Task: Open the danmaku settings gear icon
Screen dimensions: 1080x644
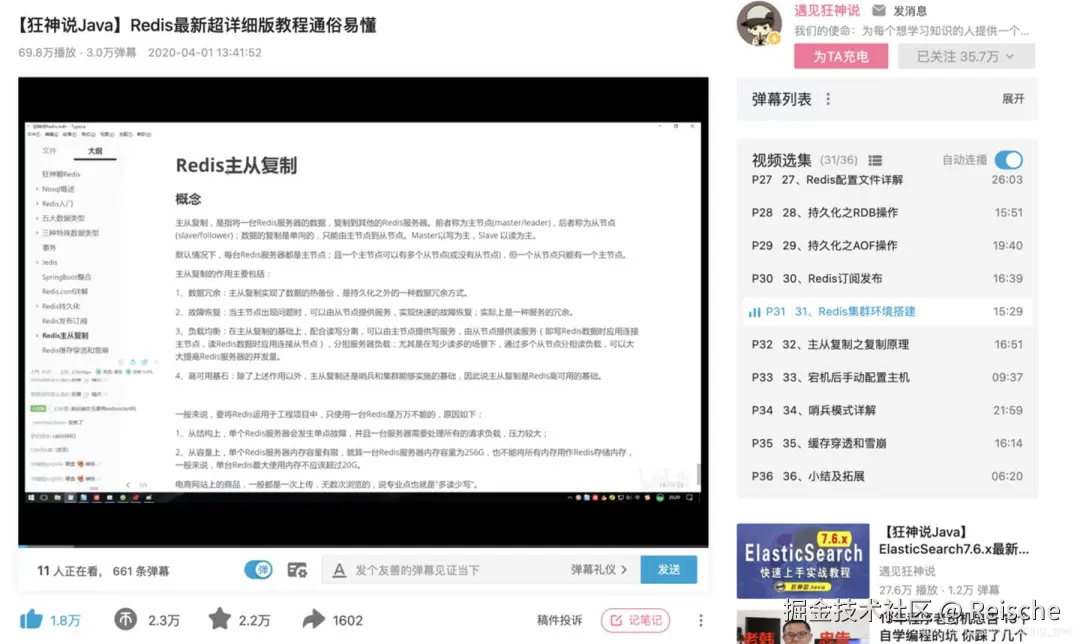Action: pyautogui.click(x=297, y=568)
